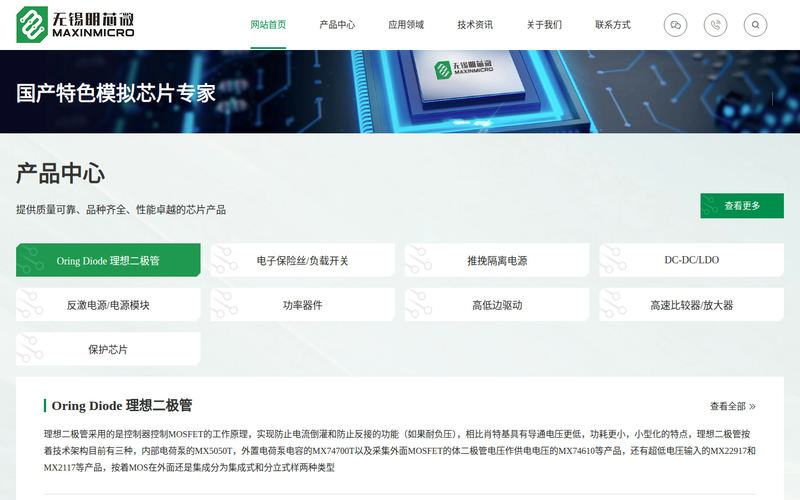Click banner headline 国产特色模拟芯片专家
The height and width of the screenshot is (500, 800).
[116, 93]
